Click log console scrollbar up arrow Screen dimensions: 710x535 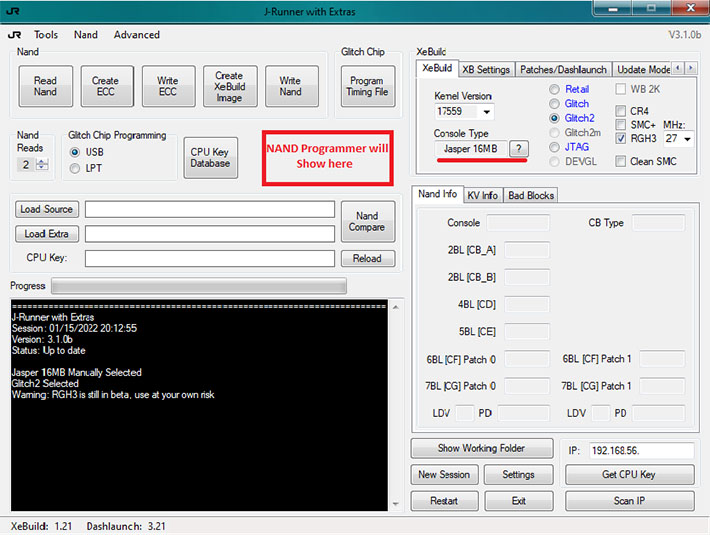tap(396, 307)
